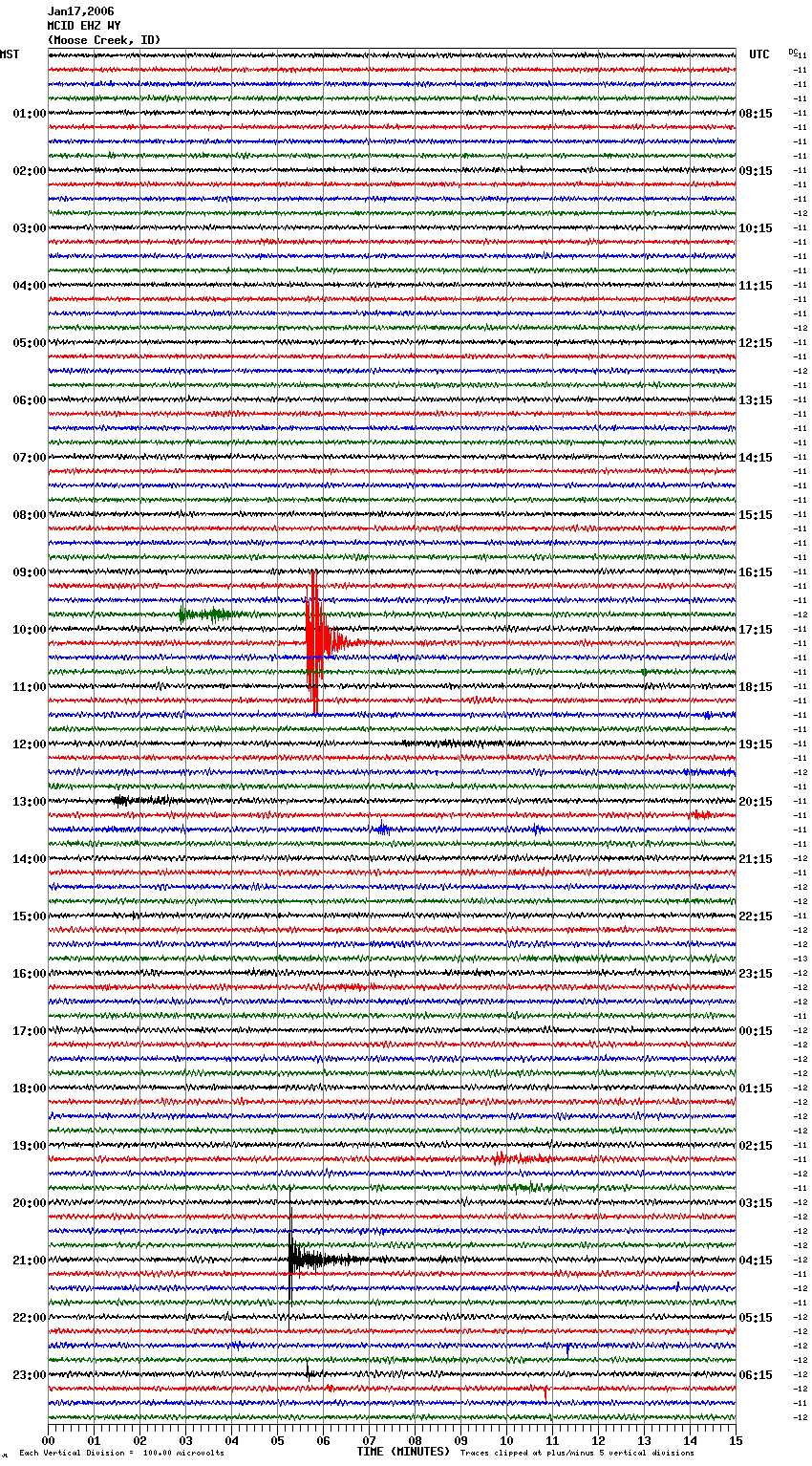The height and width of the screenshot is (1466, 812).
Task: Click the 08:15 UTC time label
Action: click(756, 114)
